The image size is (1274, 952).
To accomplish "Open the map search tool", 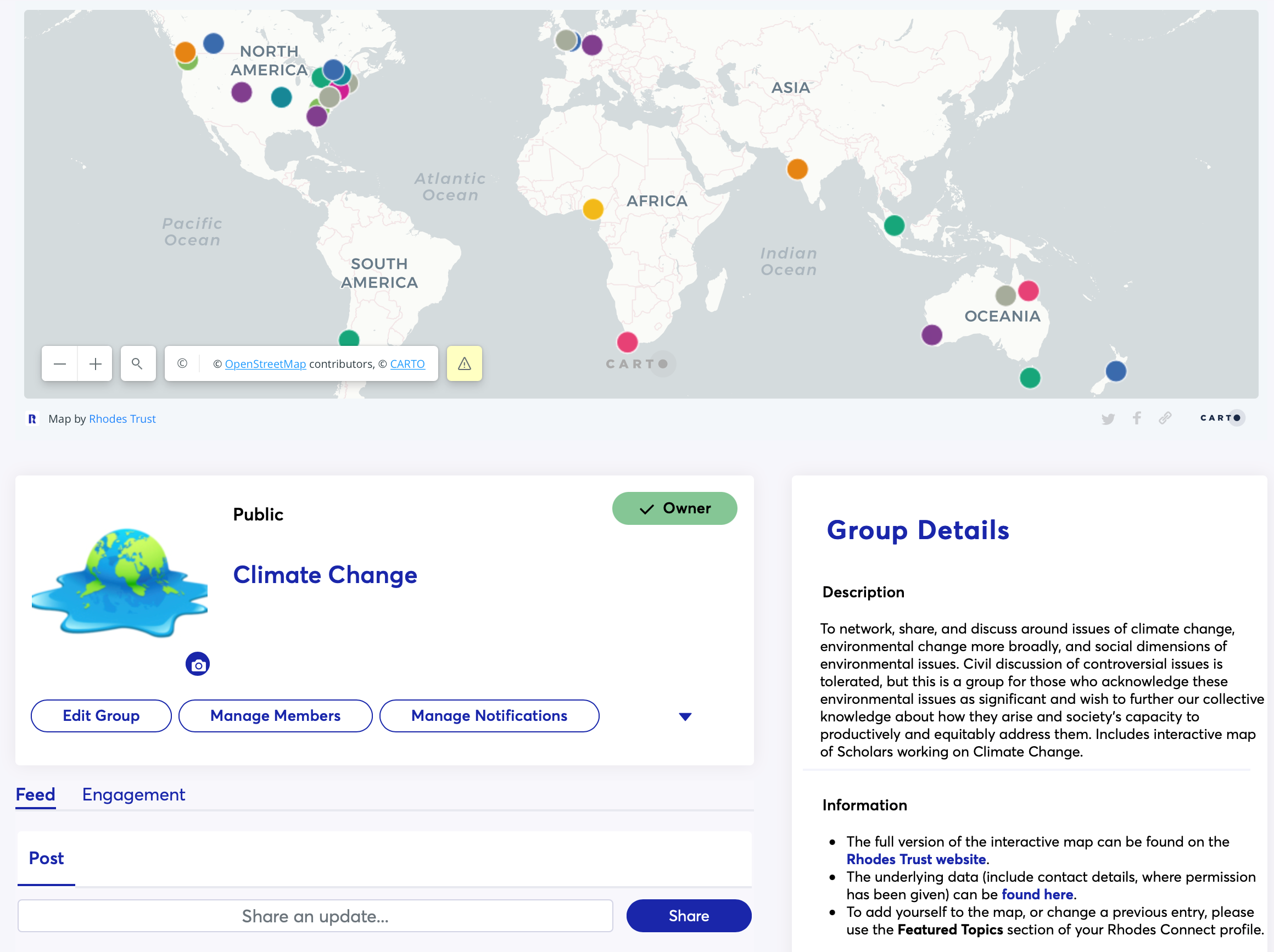I will 138,363.
